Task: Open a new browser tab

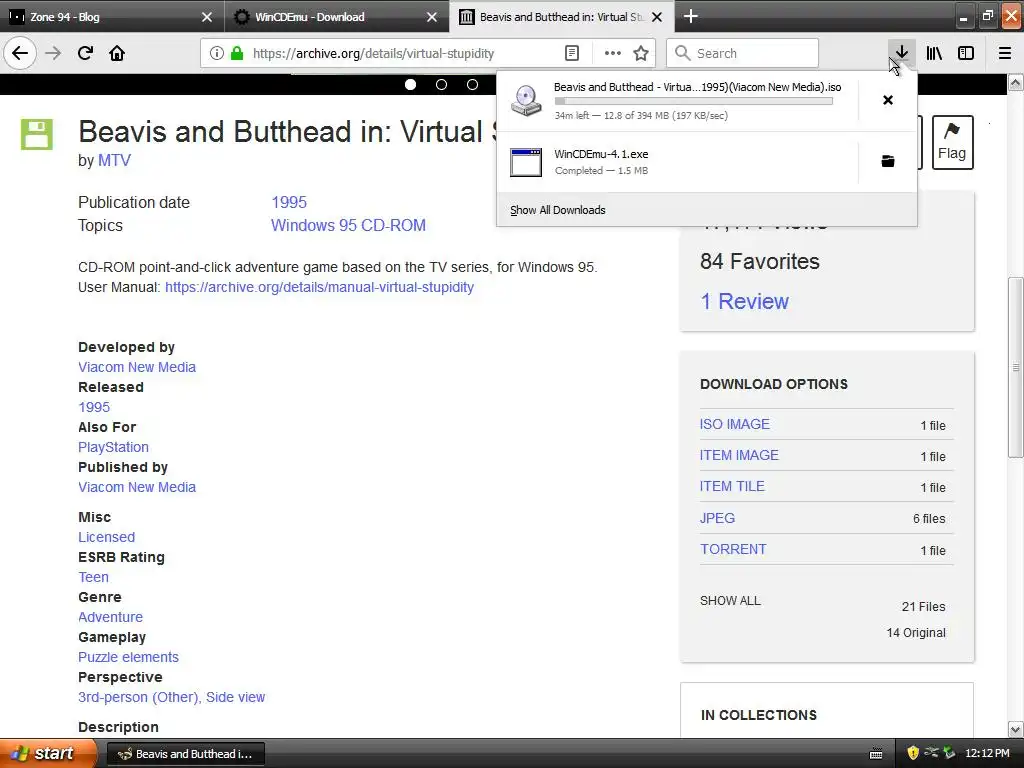Action: [x=690, y=16]
